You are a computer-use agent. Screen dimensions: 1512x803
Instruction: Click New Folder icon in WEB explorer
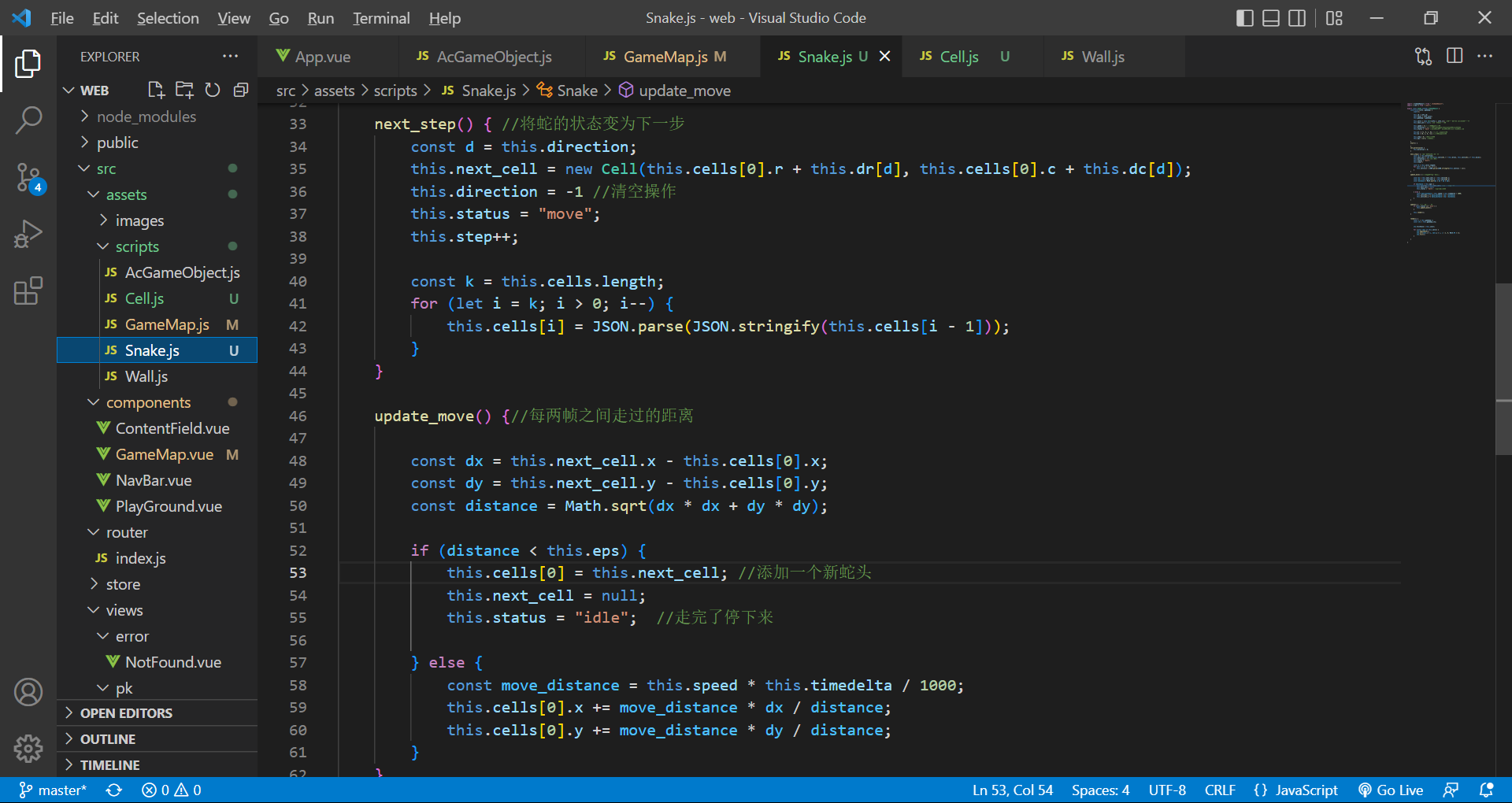click(x=184, y=90)
